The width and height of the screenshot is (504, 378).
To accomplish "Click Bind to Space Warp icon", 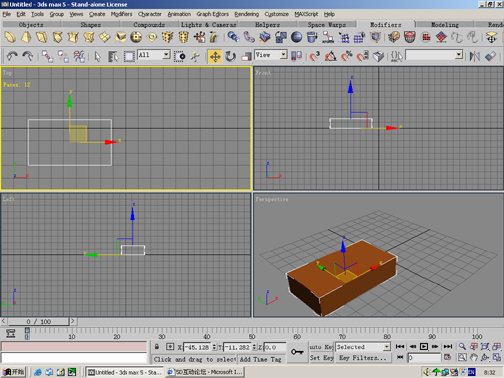I will [79, 56].
